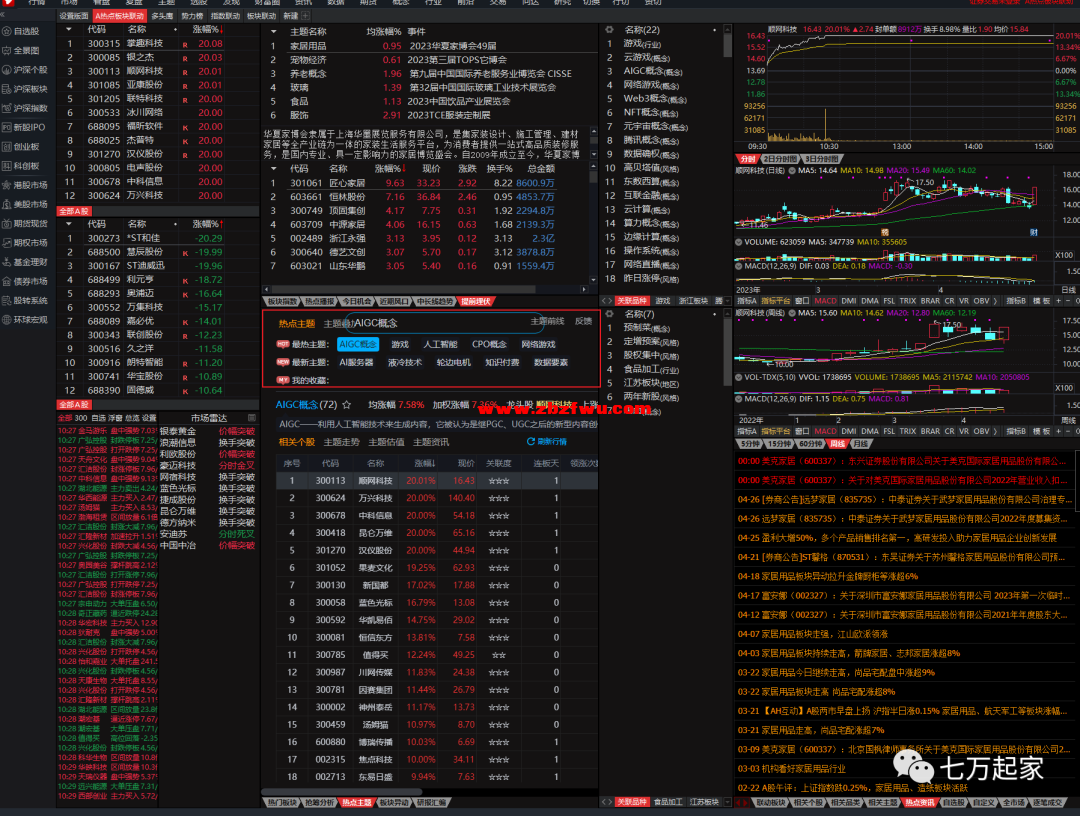
Task: Open the 债券市场 sidebar icon
Action: pyautogui.click(x=7, y=281)
